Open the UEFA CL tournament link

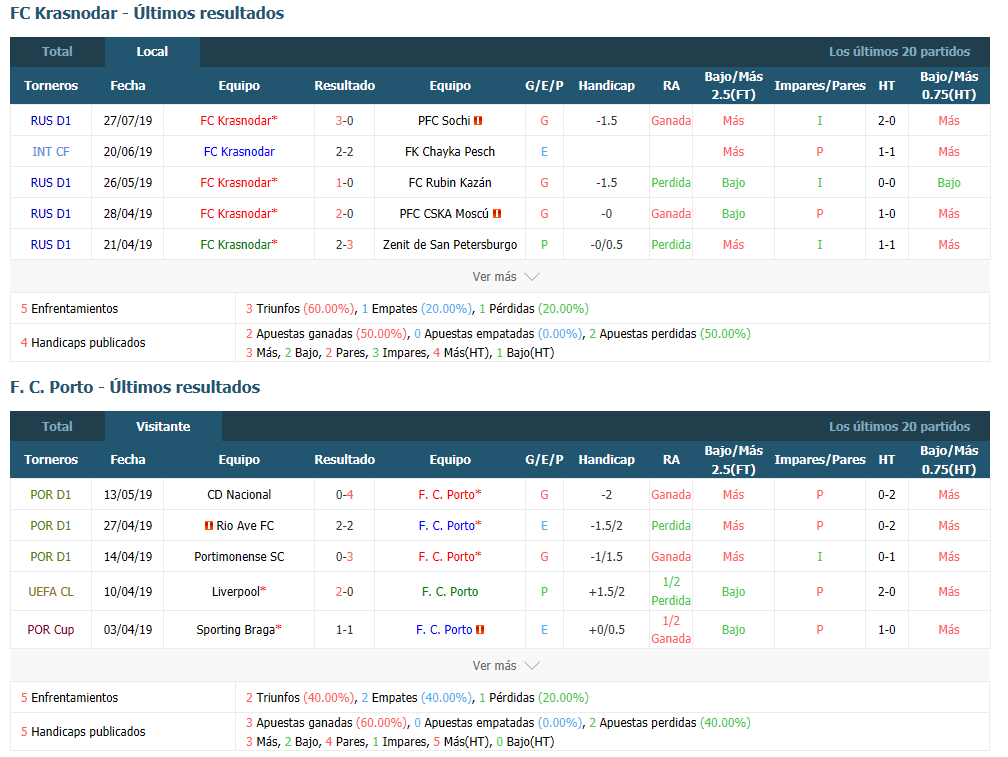coord(51,592)
